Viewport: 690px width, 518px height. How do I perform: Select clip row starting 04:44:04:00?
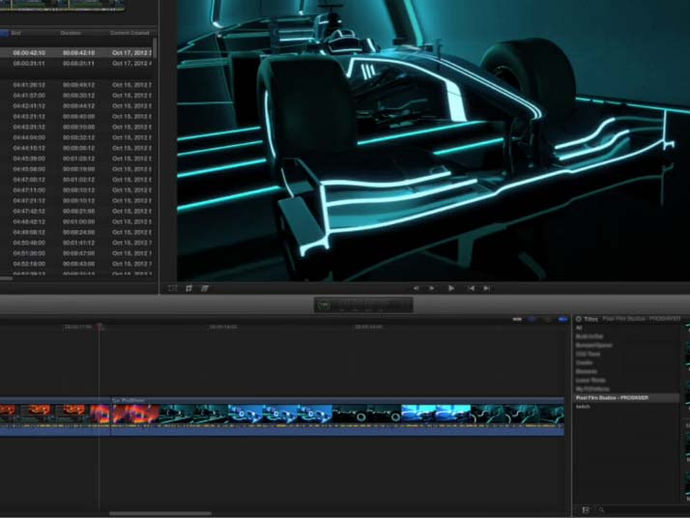point(76,138)
